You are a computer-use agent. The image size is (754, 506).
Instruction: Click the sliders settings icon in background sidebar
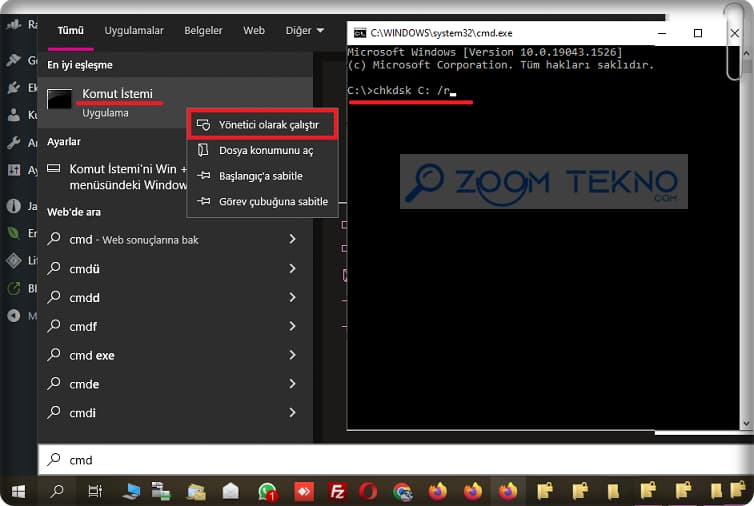[x=13, y=170]
